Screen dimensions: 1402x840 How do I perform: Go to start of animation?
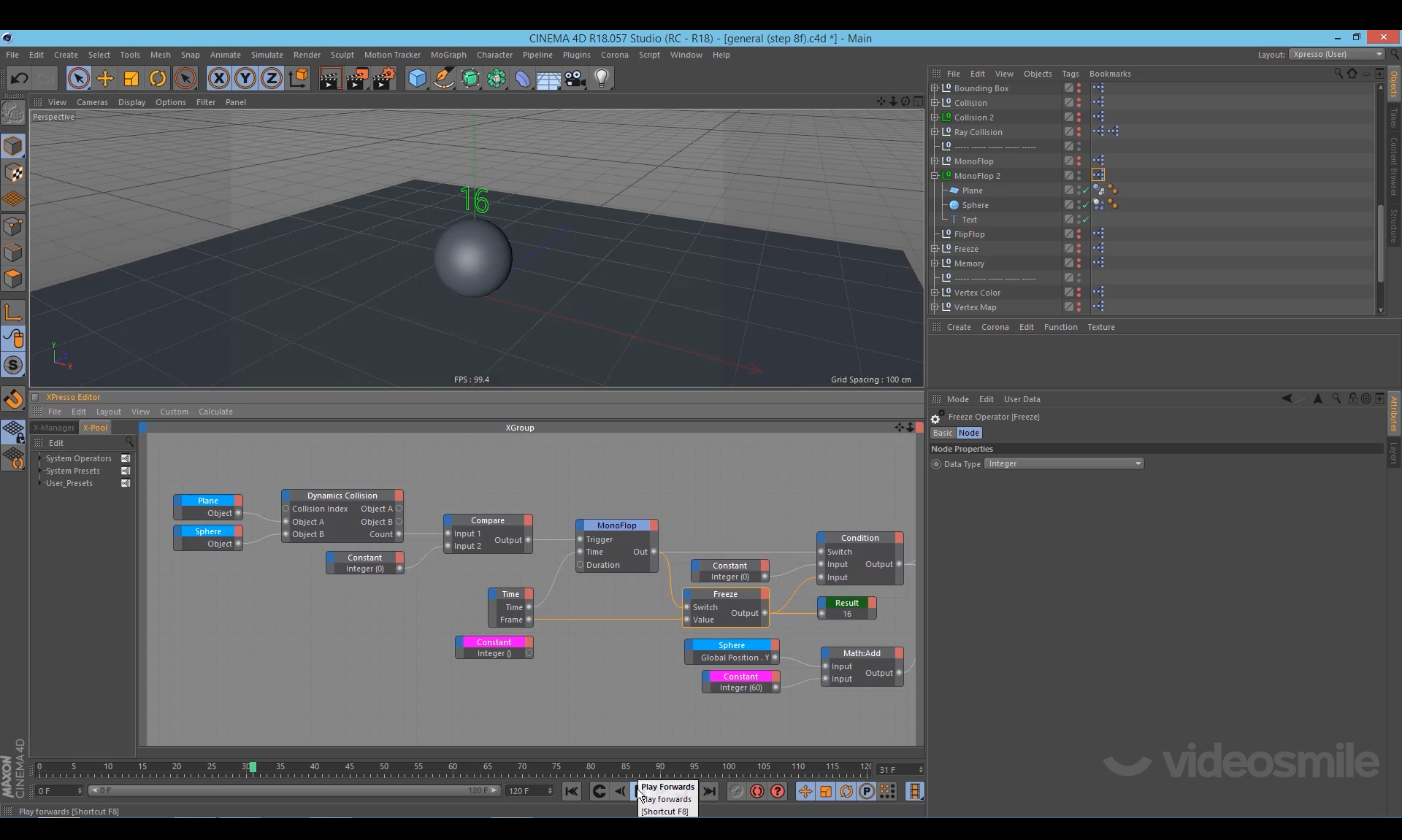572,791
